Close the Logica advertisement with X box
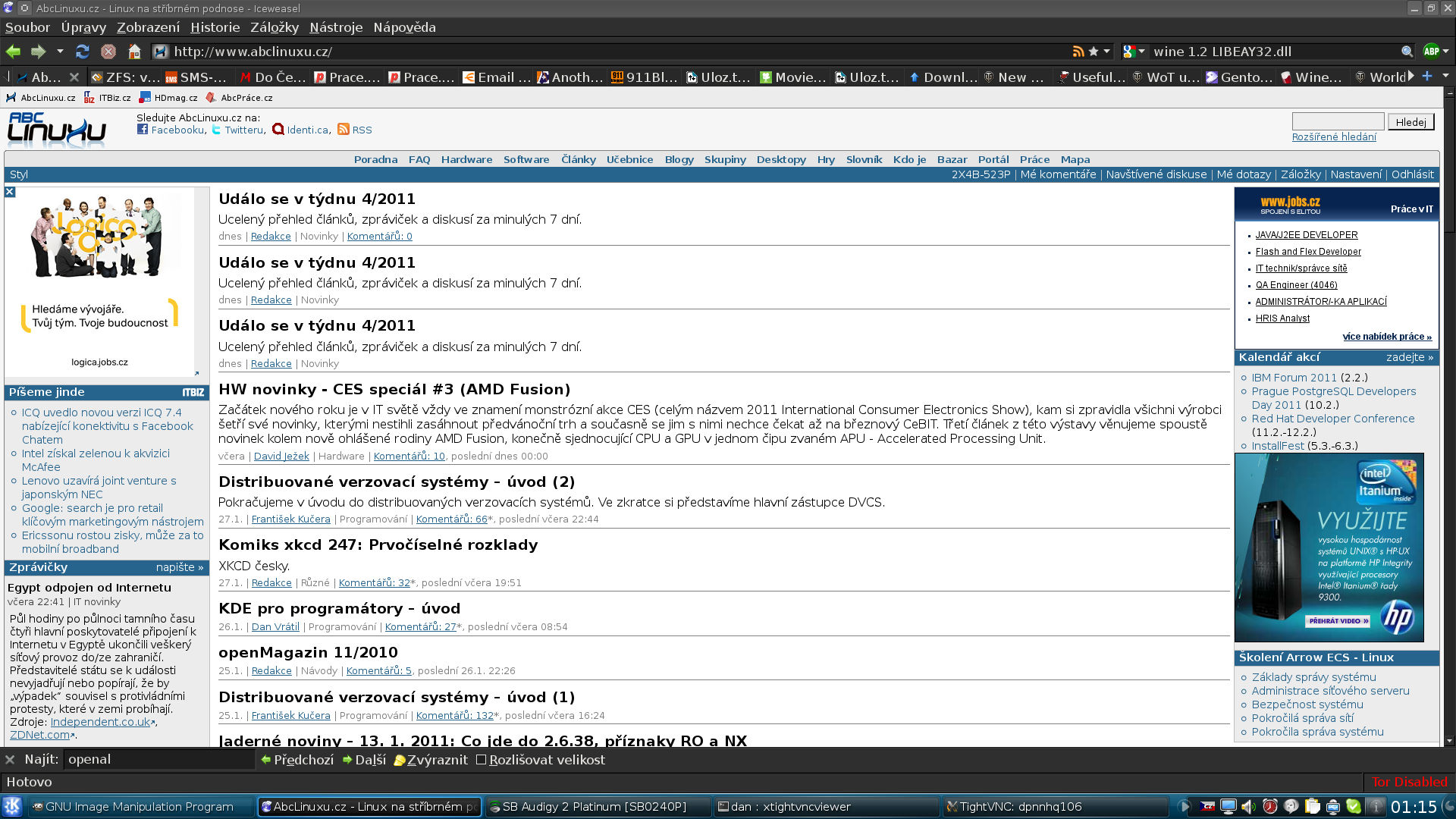Screen dimensions: 1456x819 tap(10, 192)
